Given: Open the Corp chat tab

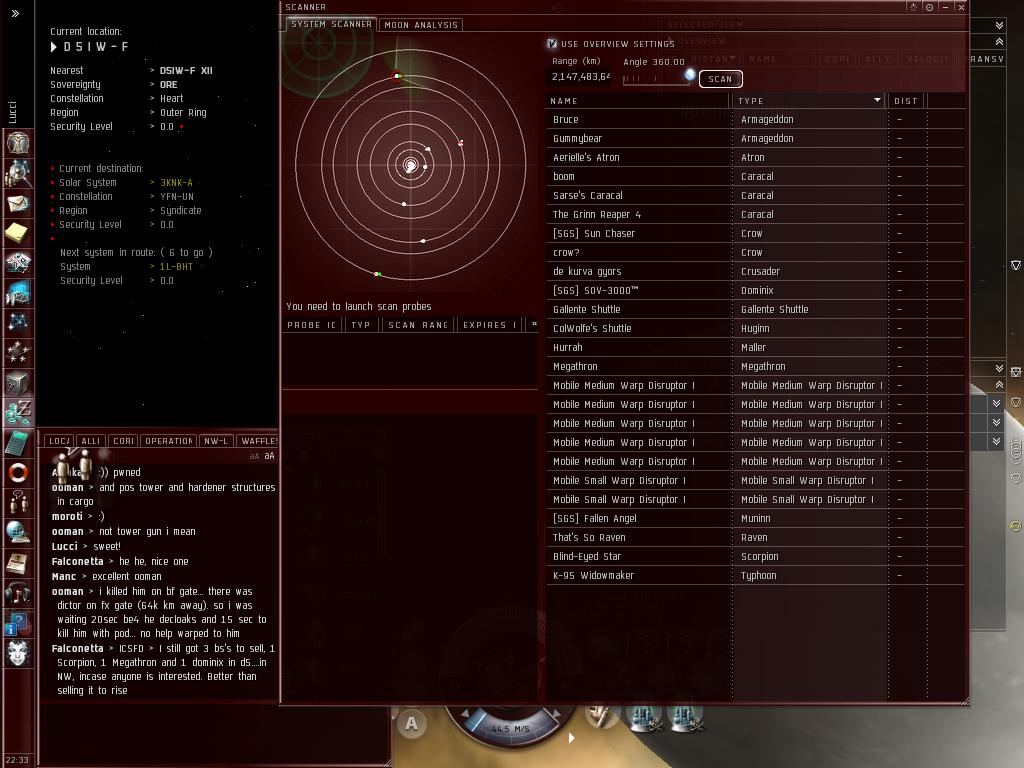Looking at the screenshot, I should (x=123, y=441).
